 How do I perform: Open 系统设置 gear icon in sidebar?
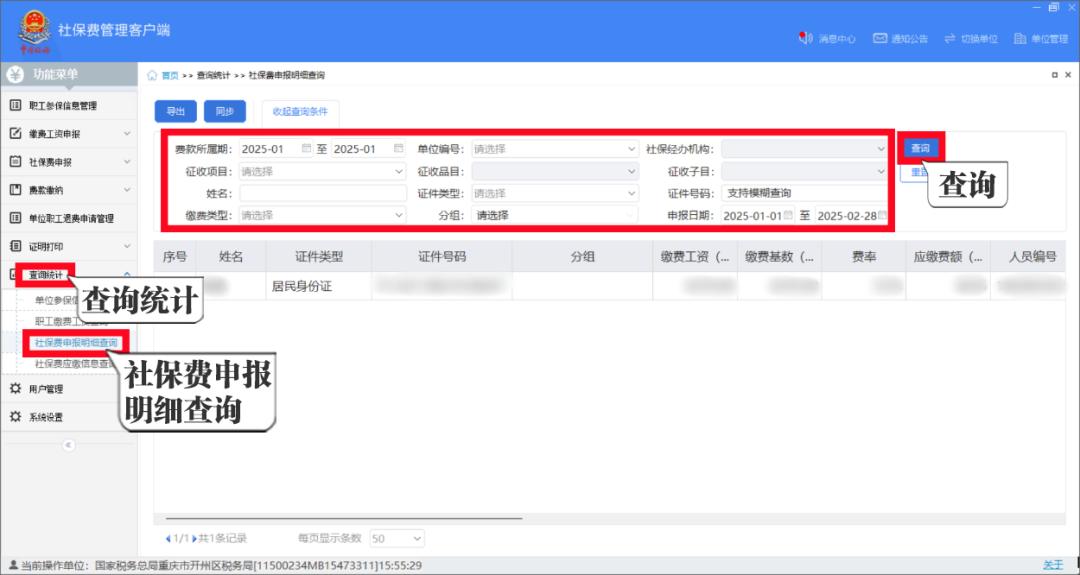tap(16, 417)
